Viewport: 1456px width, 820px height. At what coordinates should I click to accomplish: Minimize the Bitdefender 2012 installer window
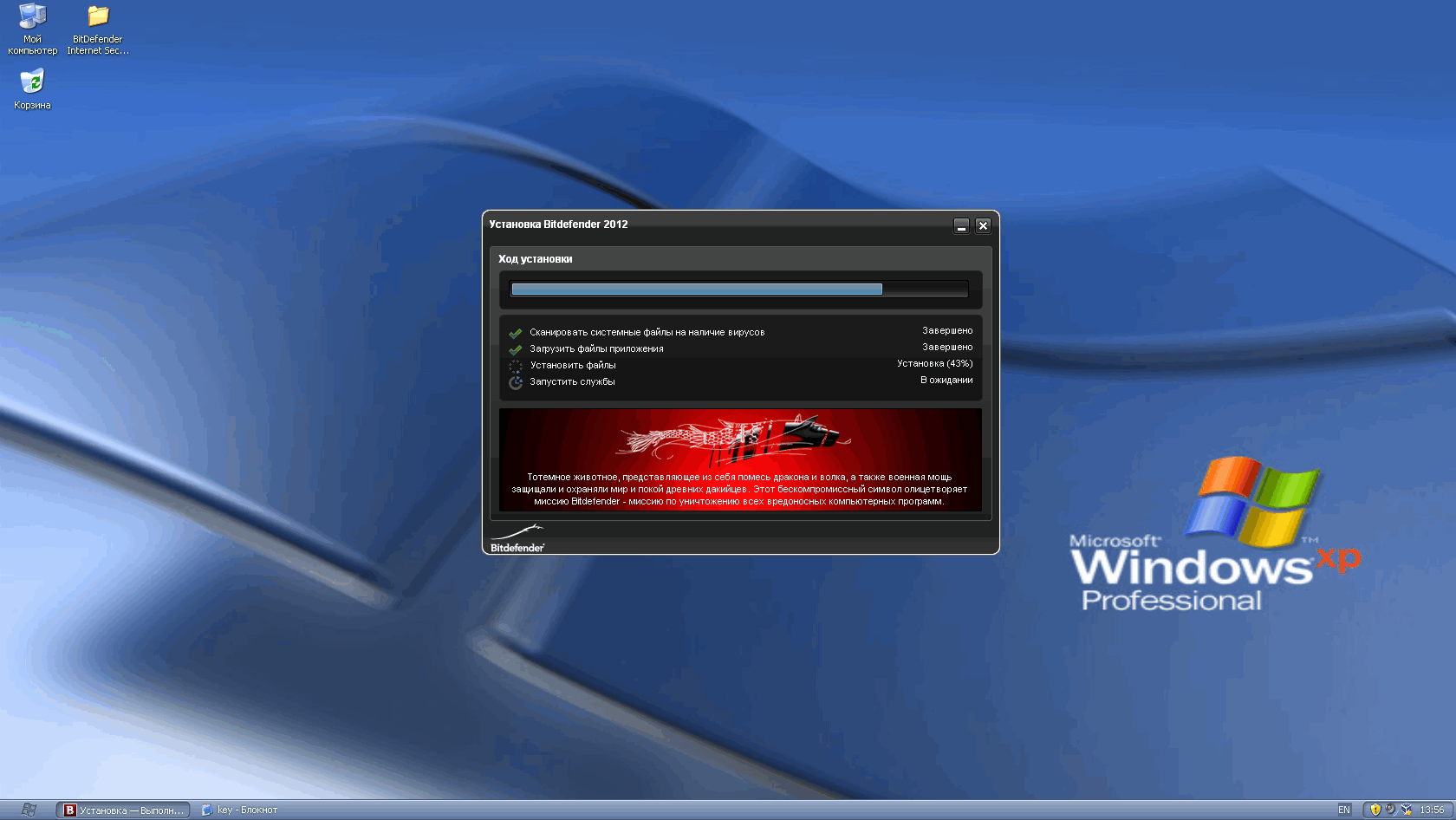[x=961, y=225]
